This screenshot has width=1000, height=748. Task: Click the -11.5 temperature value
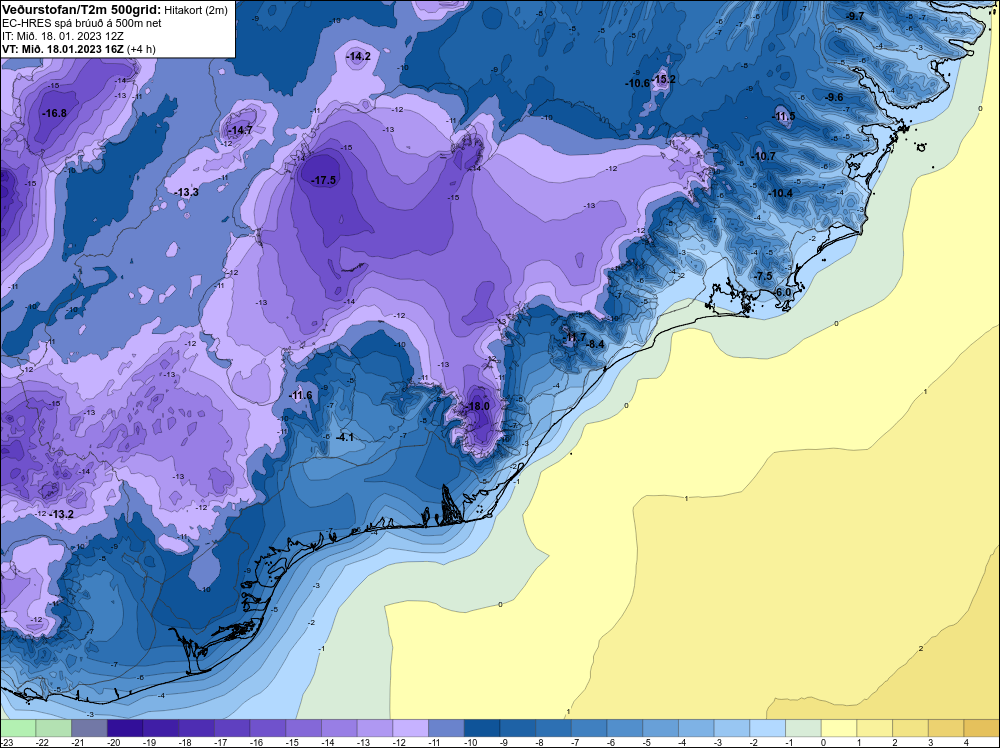[783, 116]
